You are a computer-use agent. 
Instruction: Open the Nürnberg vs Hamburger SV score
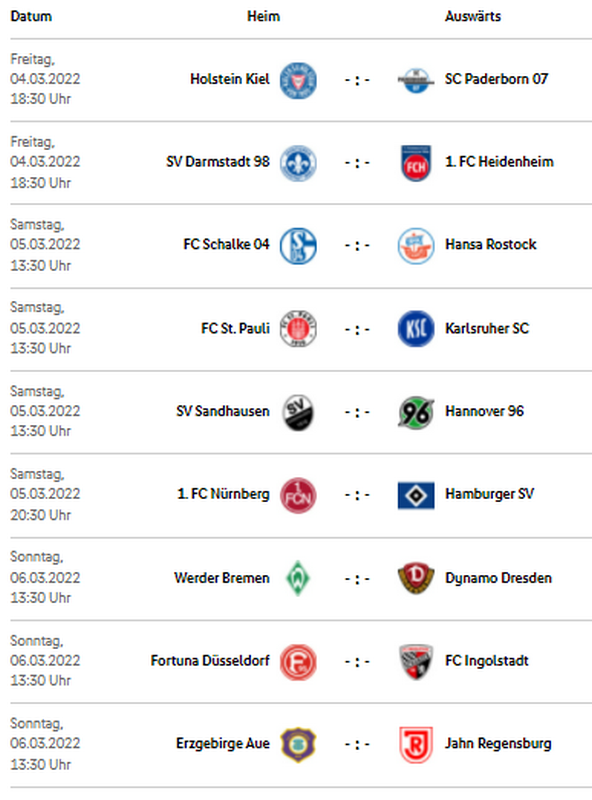tap(357, 495)
